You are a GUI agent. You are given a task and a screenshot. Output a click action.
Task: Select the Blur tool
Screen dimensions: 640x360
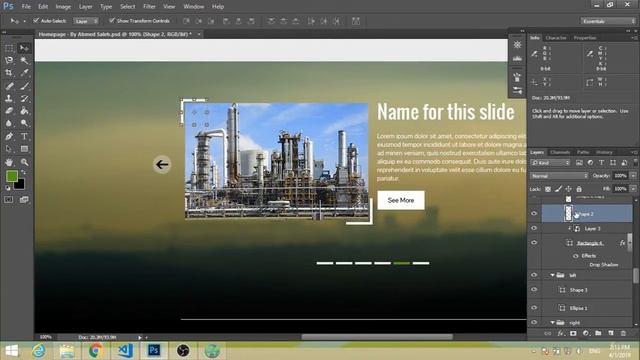tap(9, 123)
